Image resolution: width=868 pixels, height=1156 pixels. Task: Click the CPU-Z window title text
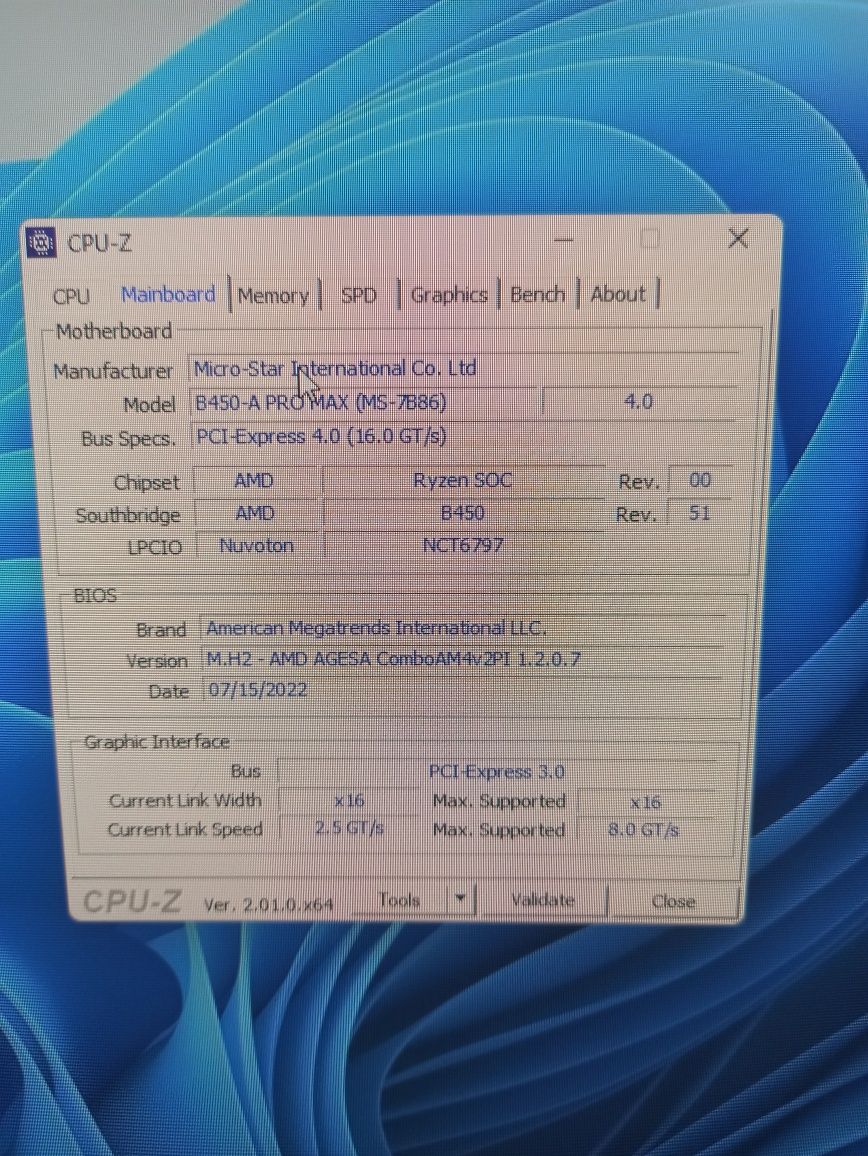coord(100,243)
